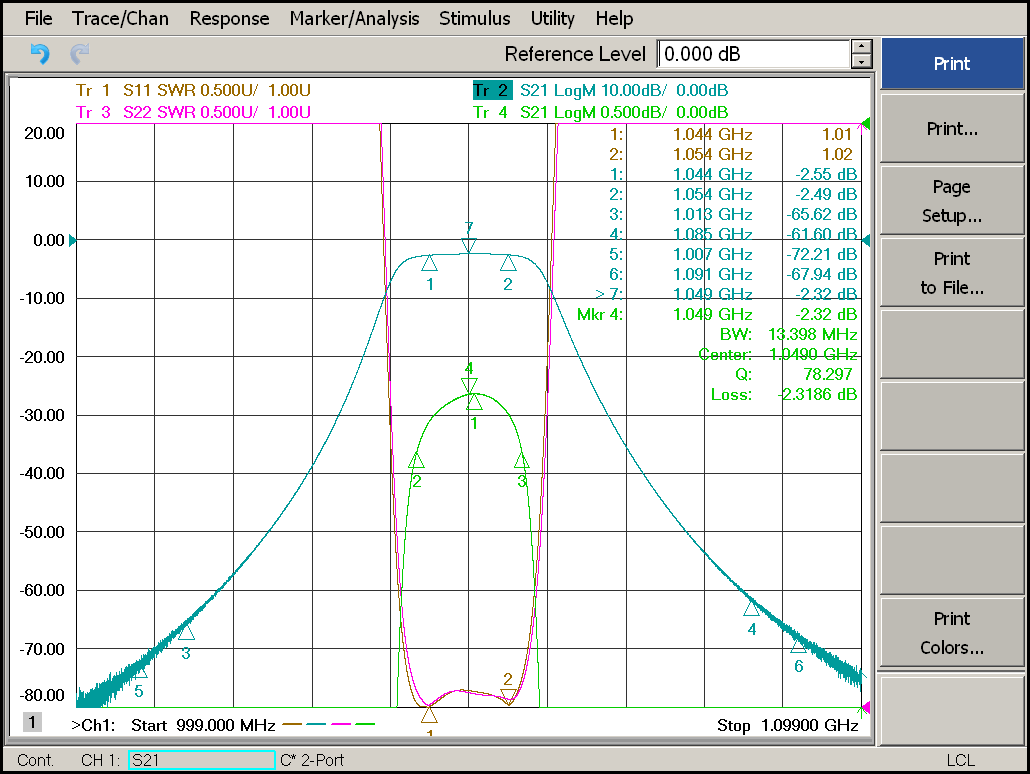1030x774 pixels.
Task: Increase Reference Level with up stepper arrow
Action: click(861, 47)
